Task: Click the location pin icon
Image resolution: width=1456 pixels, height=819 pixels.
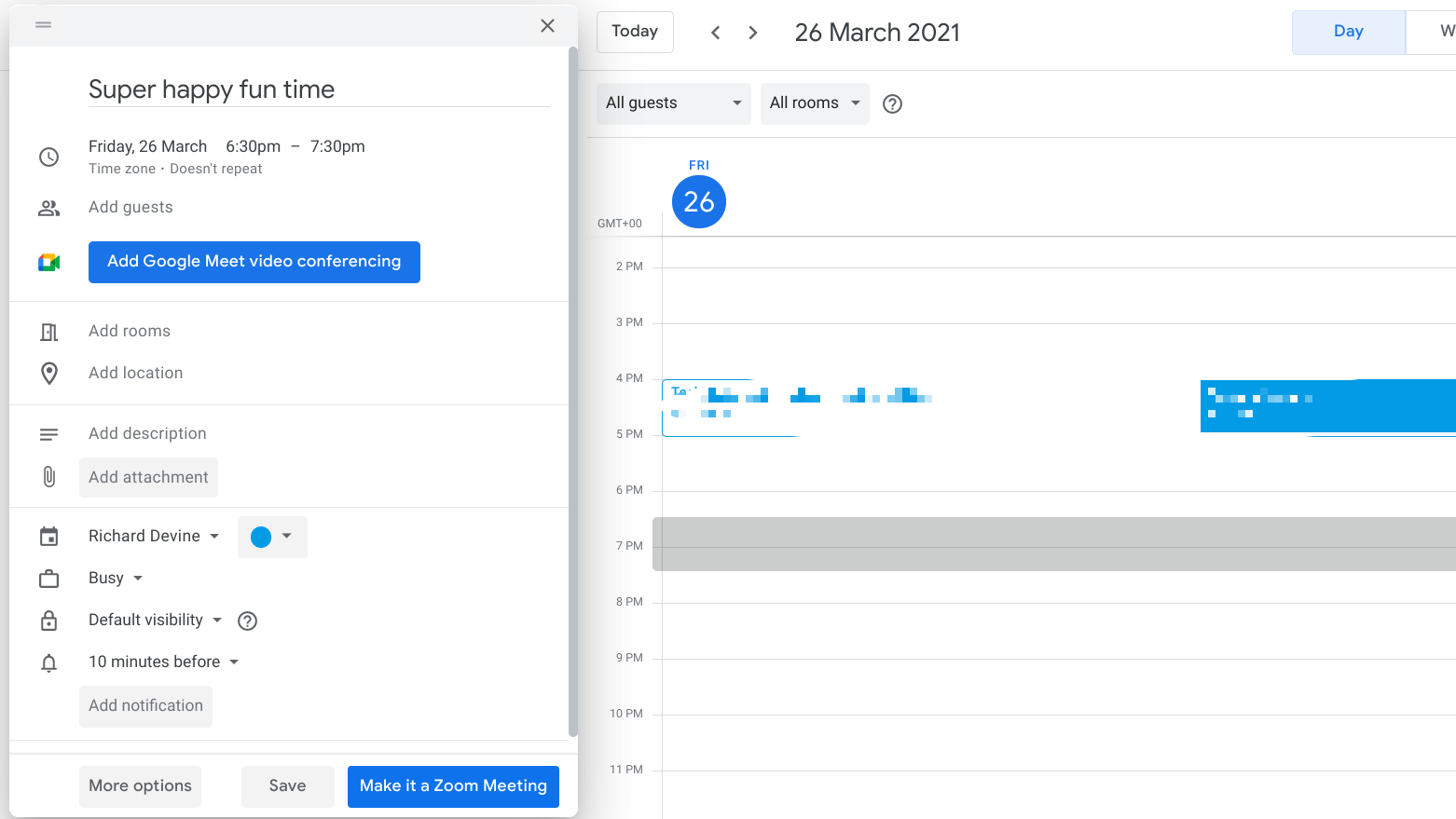Action: tap(48, 374)
